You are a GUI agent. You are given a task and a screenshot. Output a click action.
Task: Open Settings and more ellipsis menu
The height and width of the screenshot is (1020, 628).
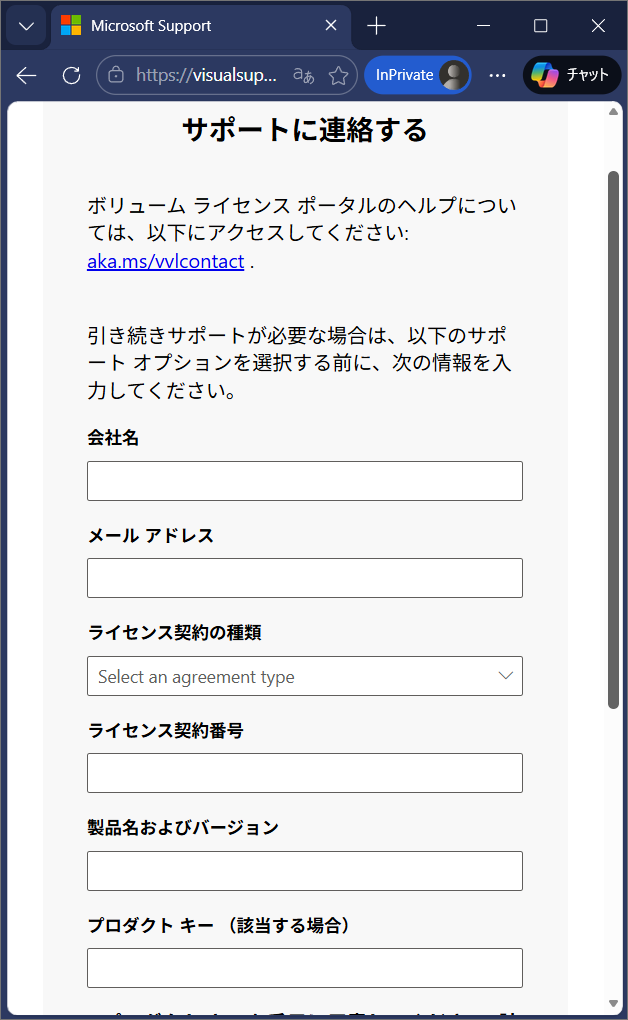point(497,76)
